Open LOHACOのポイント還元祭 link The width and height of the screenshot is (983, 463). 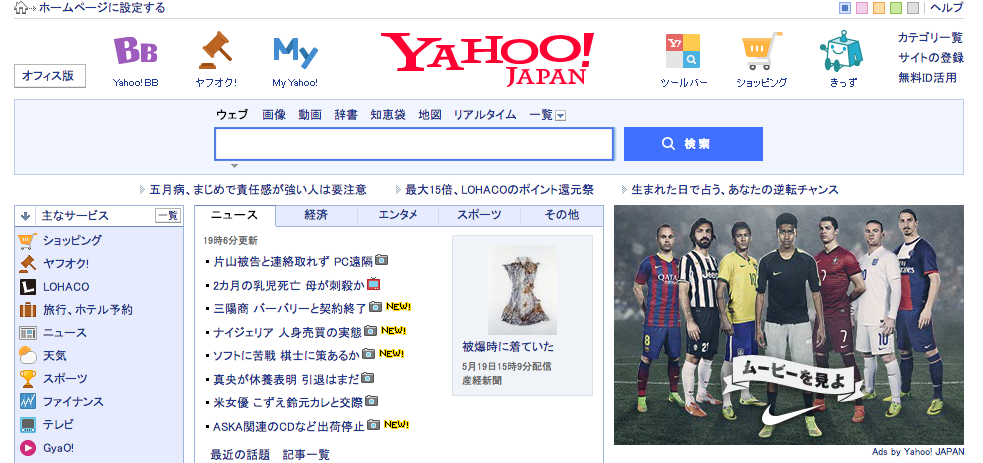499,190
